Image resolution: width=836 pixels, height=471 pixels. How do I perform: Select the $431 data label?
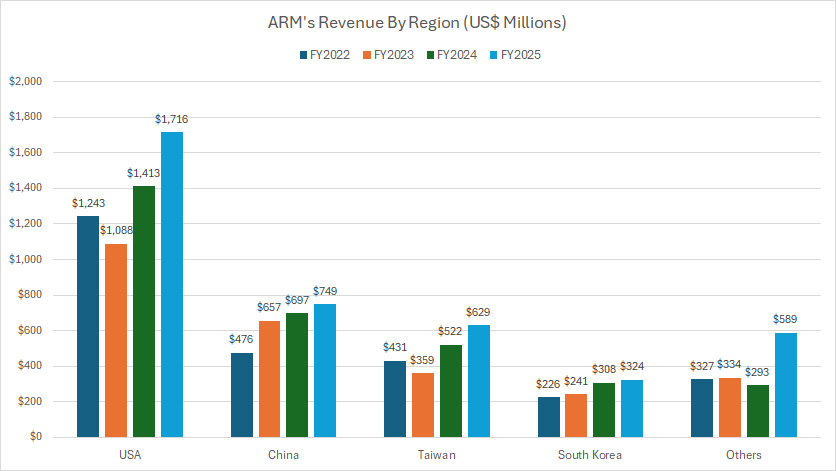point(395,347)
